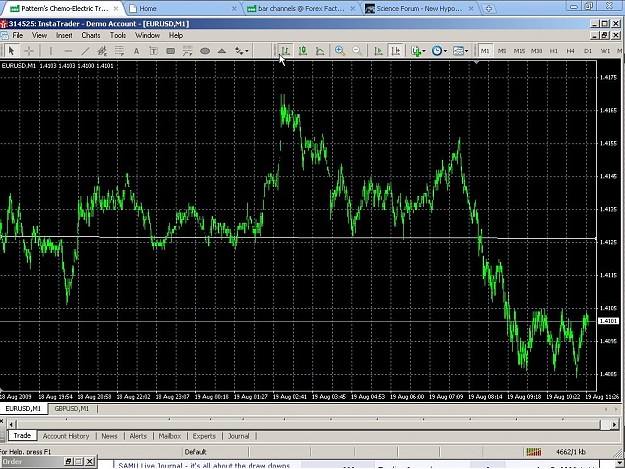Open the indicators list dropdown
The image size is (625, 469).
click(418, 51)
